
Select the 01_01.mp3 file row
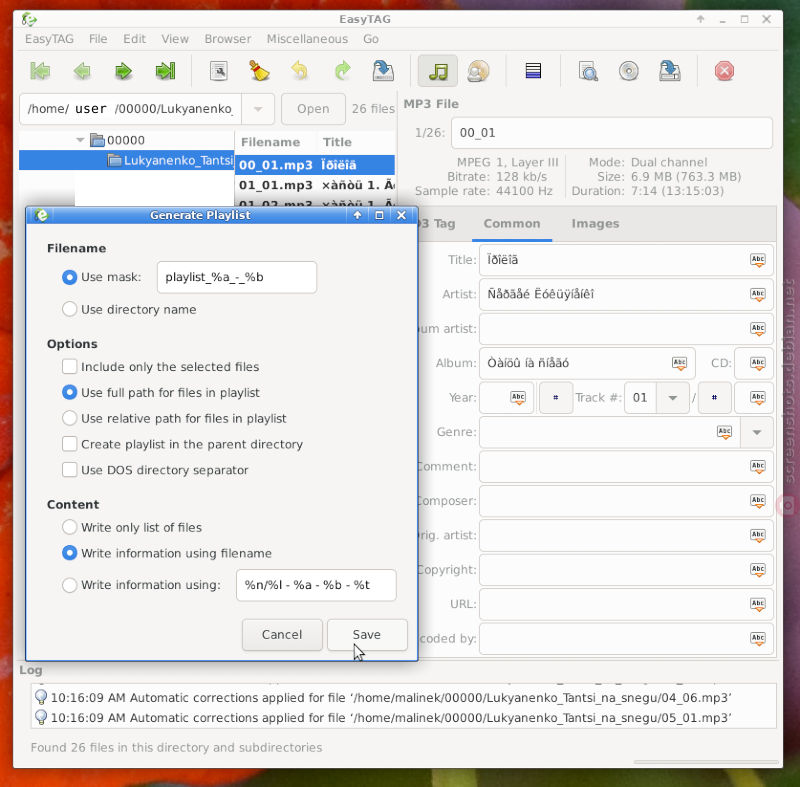tap(315, 185)
